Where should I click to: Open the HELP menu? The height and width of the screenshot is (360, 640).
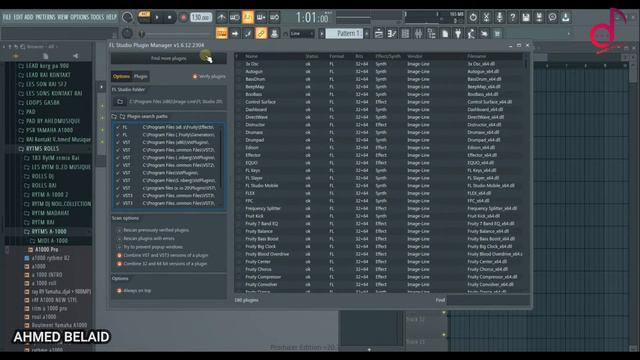[111, 17]
